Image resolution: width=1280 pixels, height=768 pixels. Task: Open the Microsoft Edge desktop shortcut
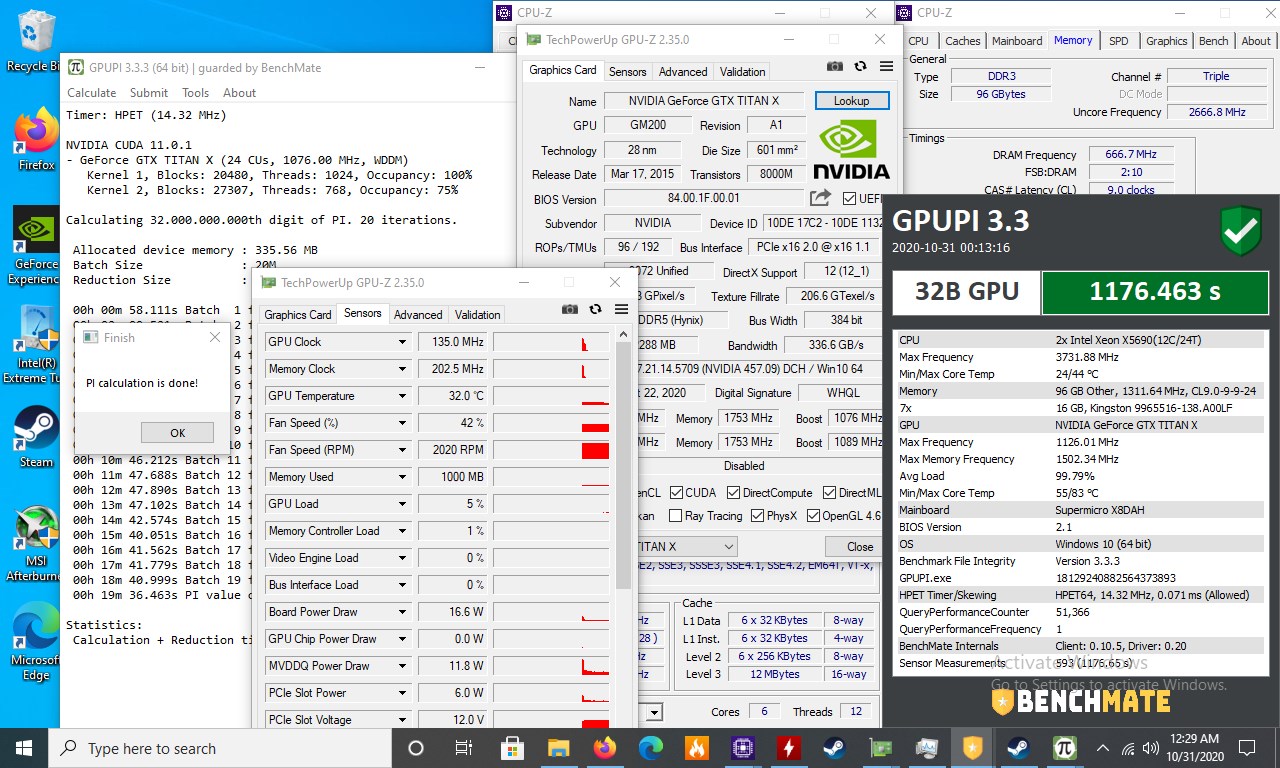coord(34,643)
